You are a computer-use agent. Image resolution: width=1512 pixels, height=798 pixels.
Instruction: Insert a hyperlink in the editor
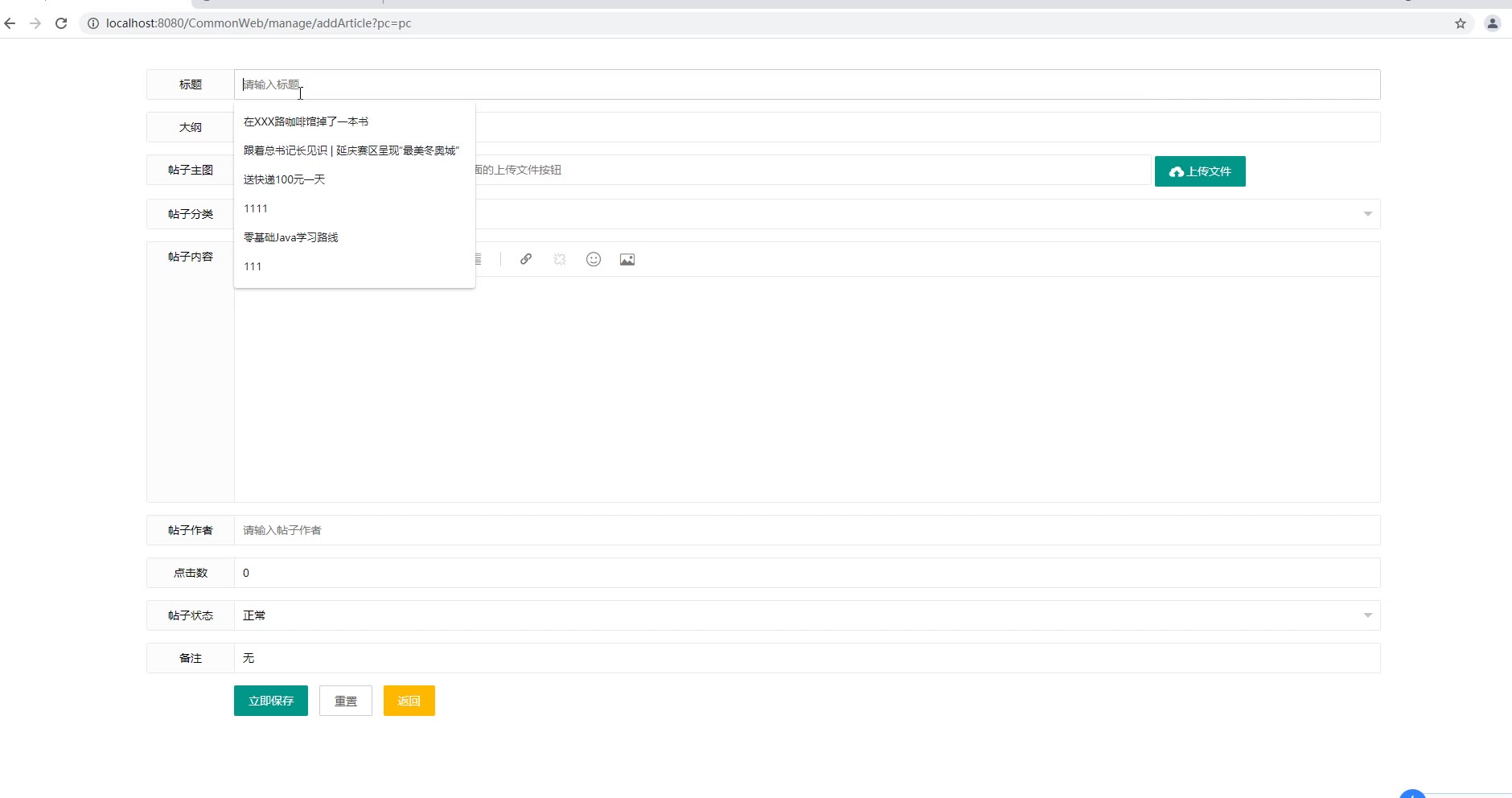click(526, 259)
